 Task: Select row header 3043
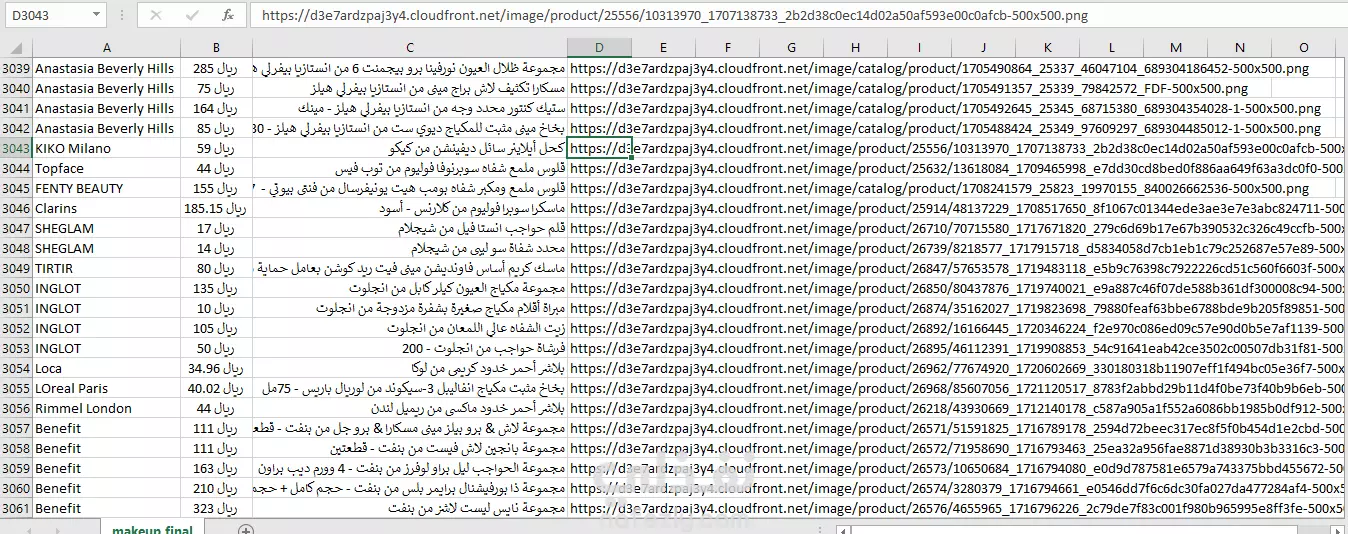[x=16, y=148]
